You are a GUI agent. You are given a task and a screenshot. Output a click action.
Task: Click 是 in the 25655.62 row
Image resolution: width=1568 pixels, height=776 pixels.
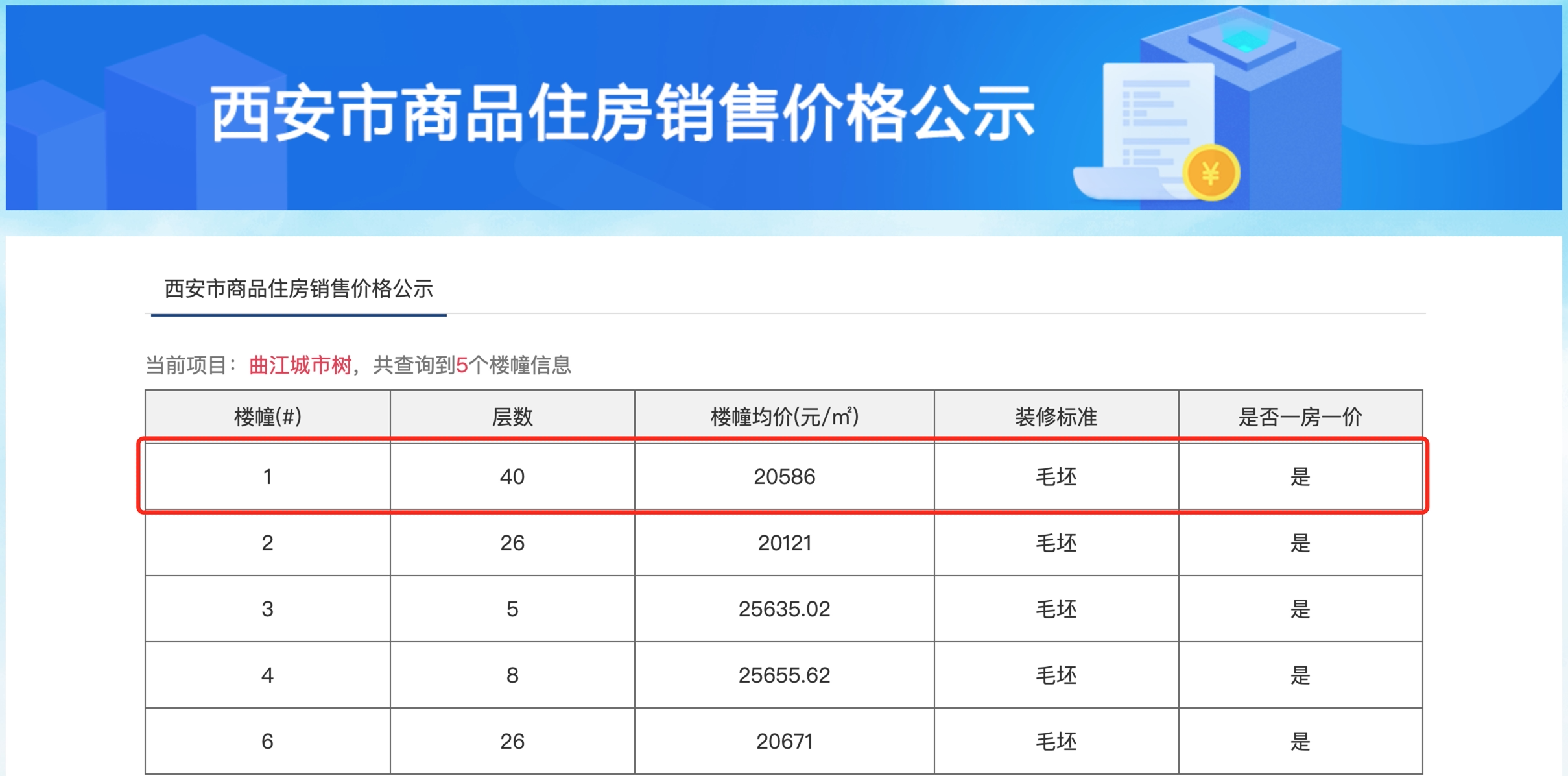coord(1300,675)
